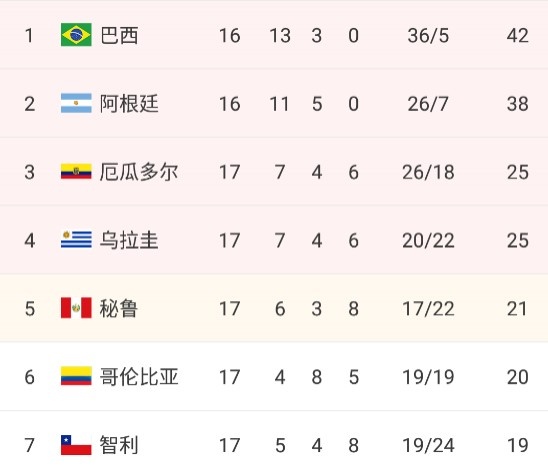Select Ecuador's 26/18 goal record

click(428, 172)
